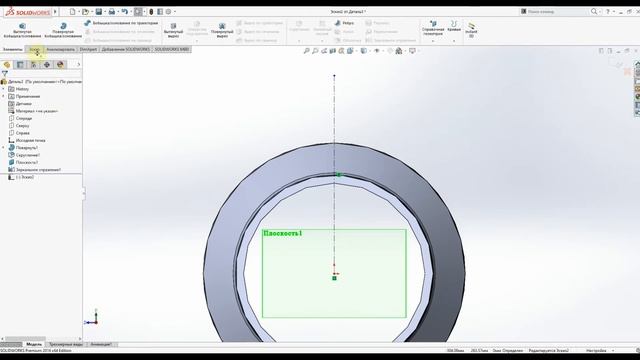
Task: Click the Revolved Boss/Base tool
Action: pos(63,31)
